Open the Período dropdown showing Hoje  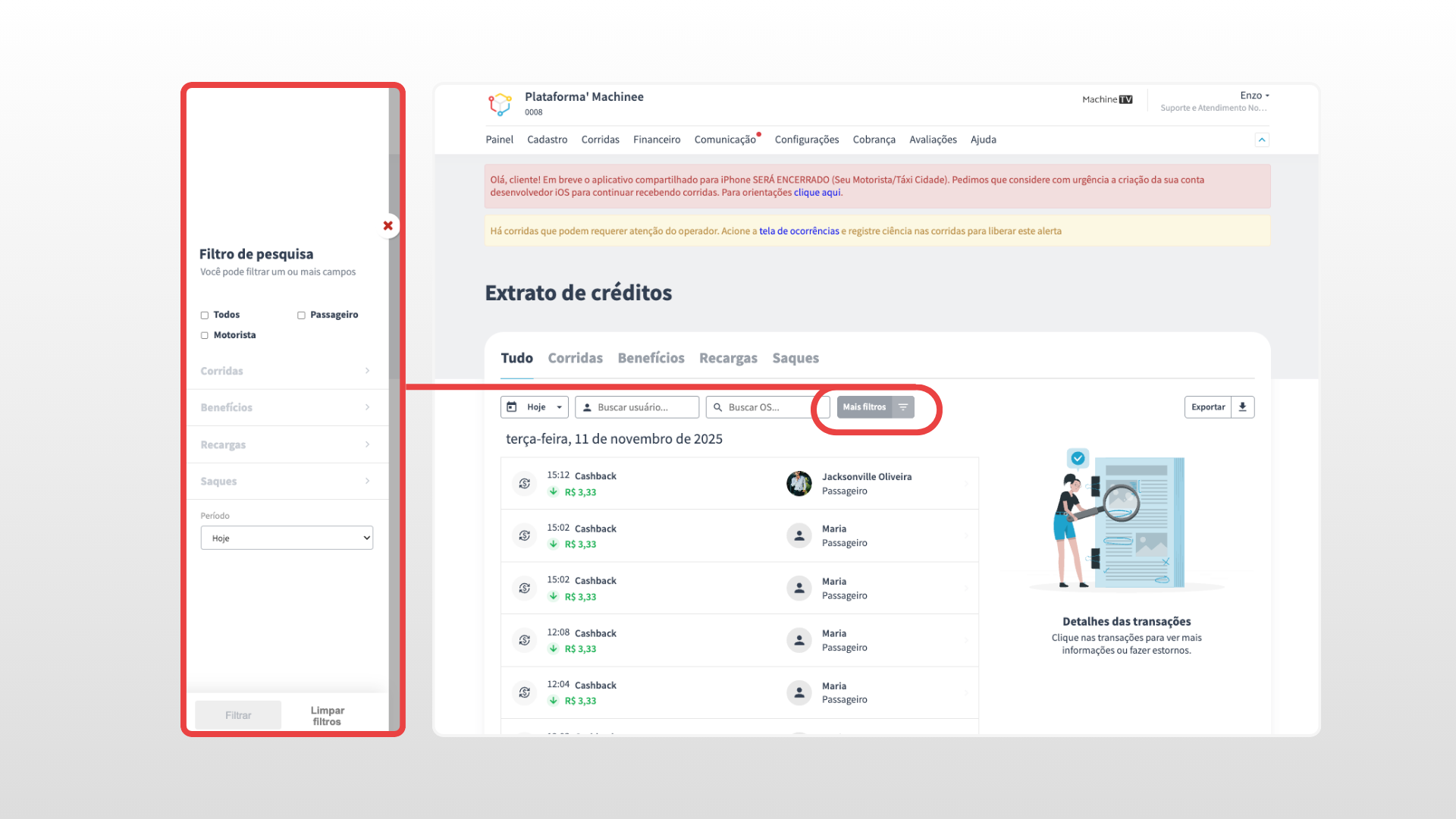tap(287, 538)
